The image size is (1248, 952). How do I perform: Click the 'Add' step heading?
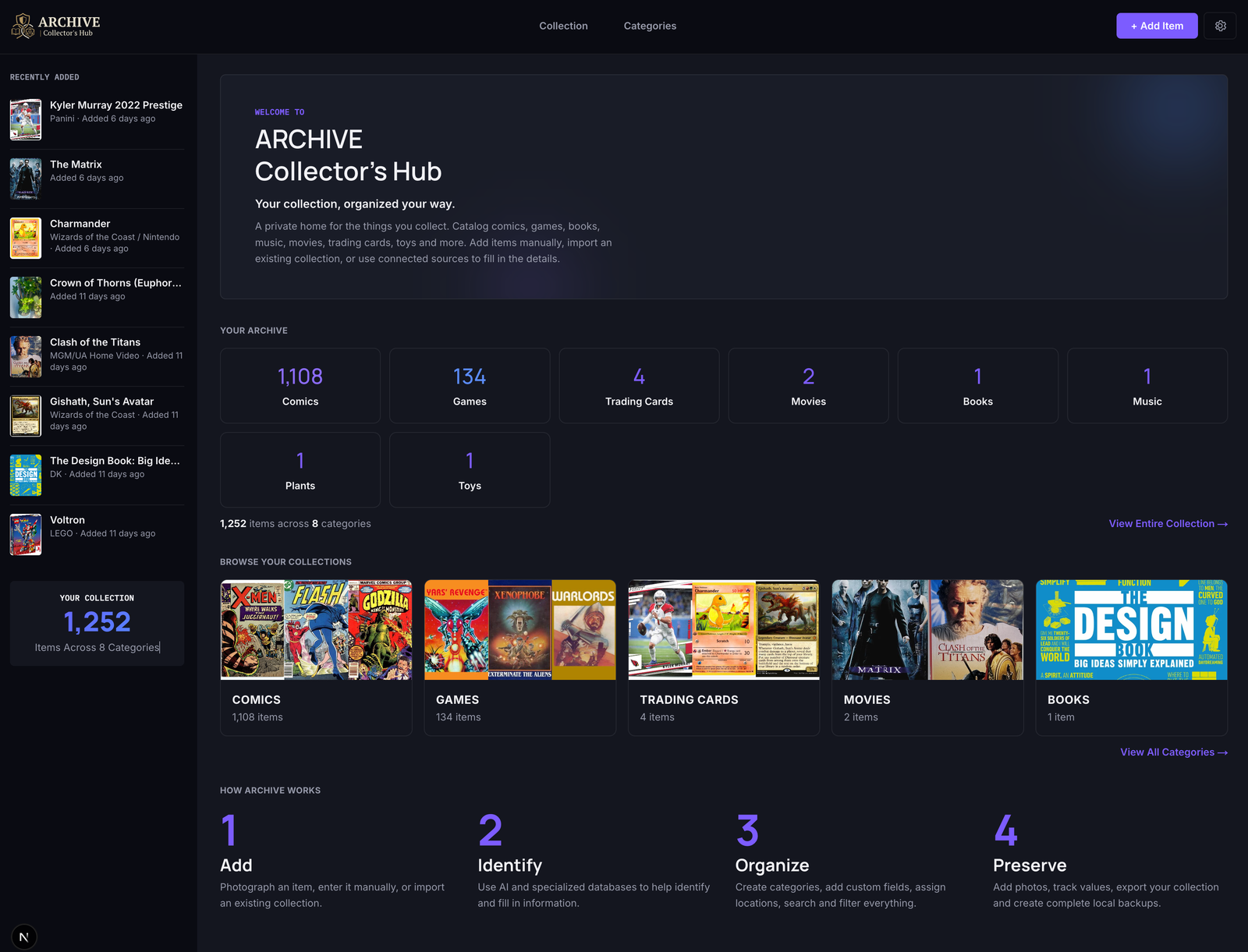(x=236, y=865)
